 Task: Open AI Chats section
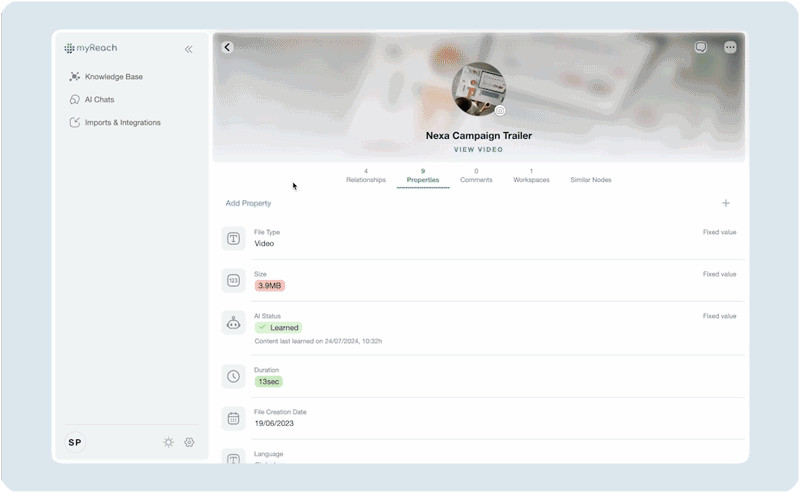[98, 99]
